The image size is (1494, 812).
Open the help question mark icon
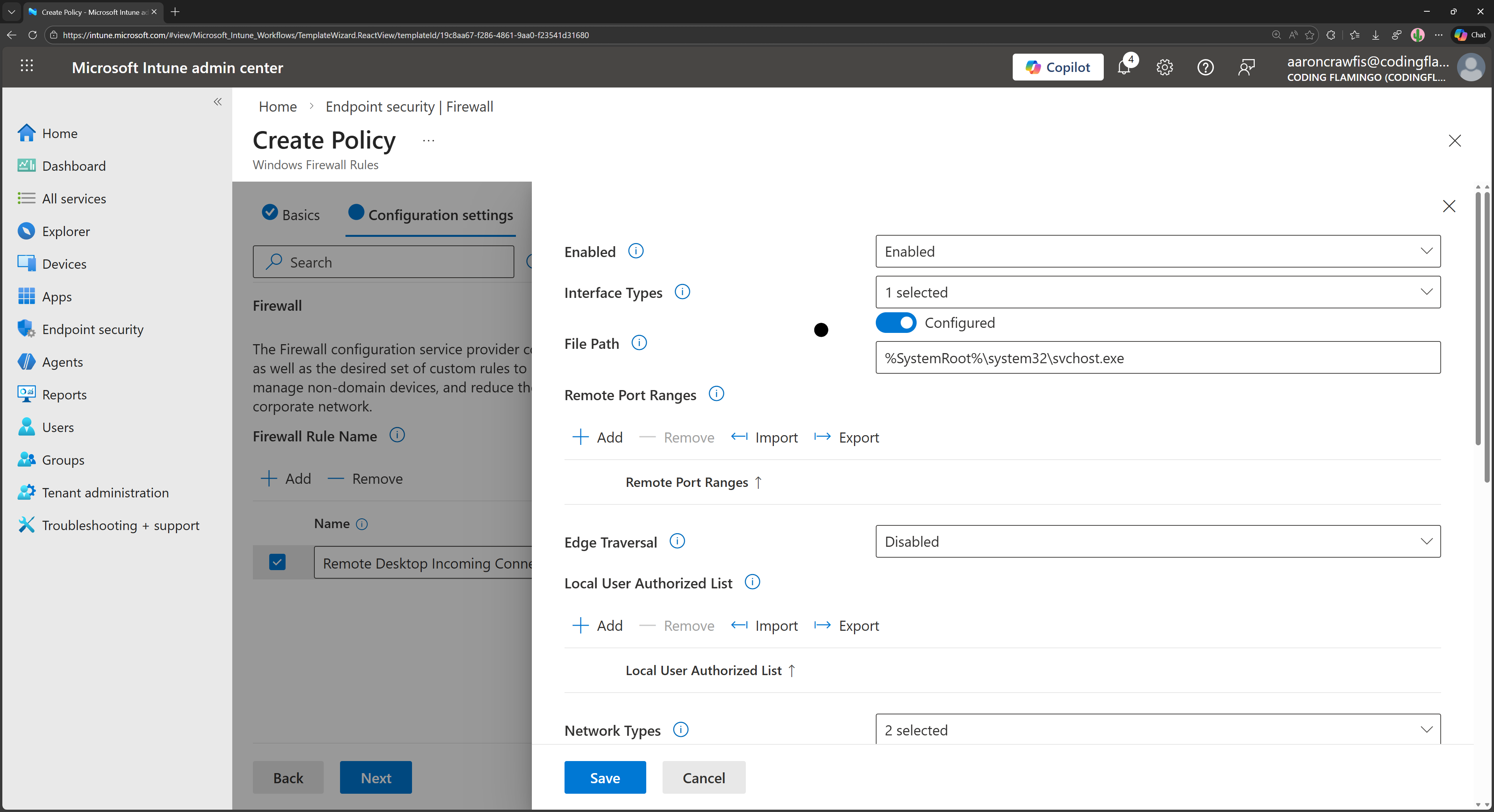1205,67
